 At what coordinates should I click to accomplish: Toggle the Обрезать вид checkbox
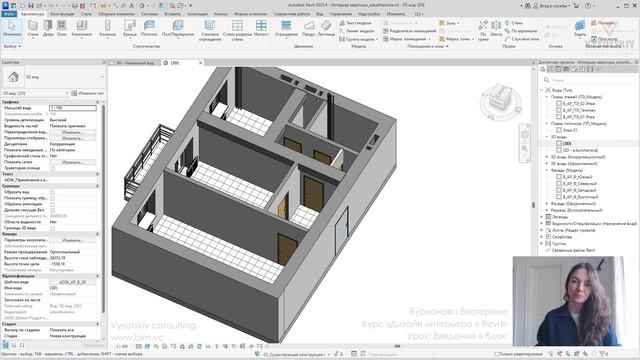point(53,192)
